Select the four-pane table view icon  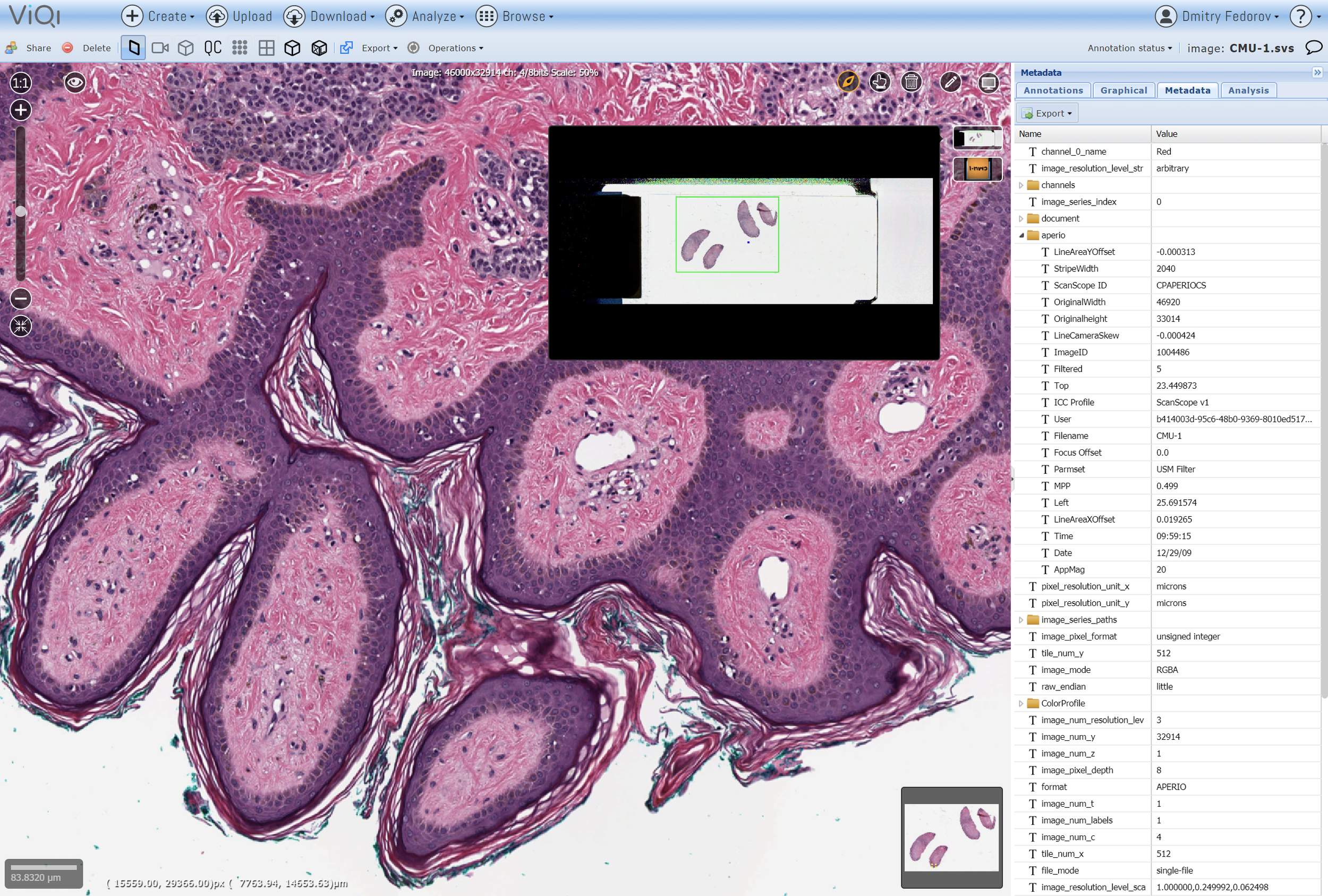[x=266, y=47]
